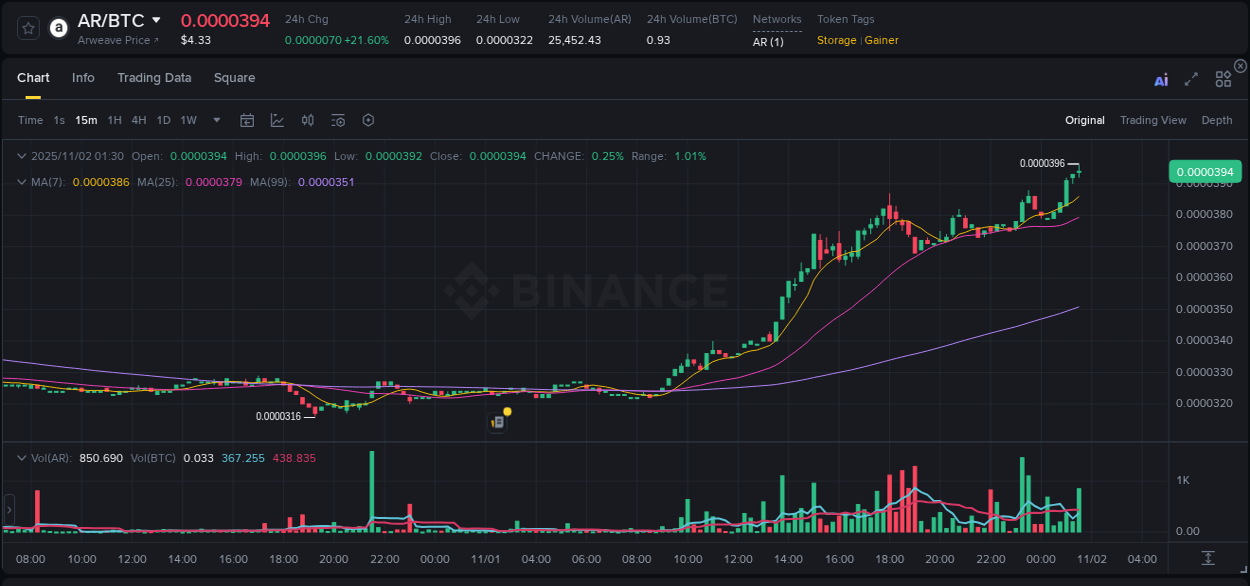Open the chart settings hexagon icon
The width and height of the screenshot is (1250, 586).
(368, 120)
